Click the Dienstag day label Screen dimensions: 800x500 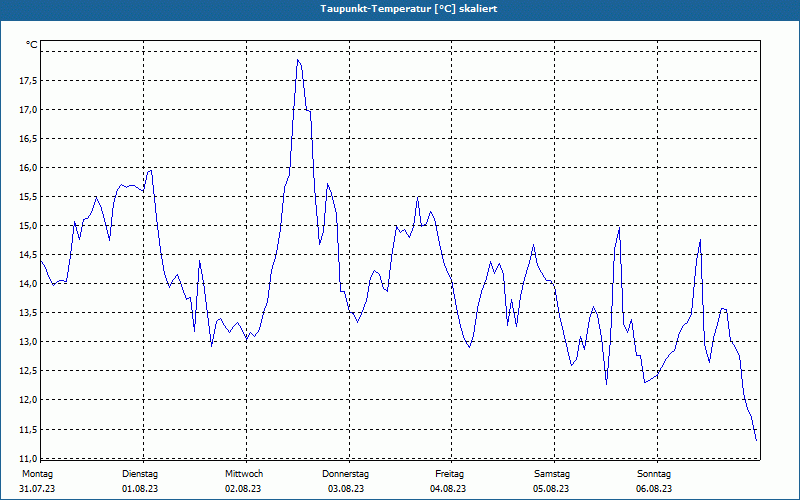[140, 474]
